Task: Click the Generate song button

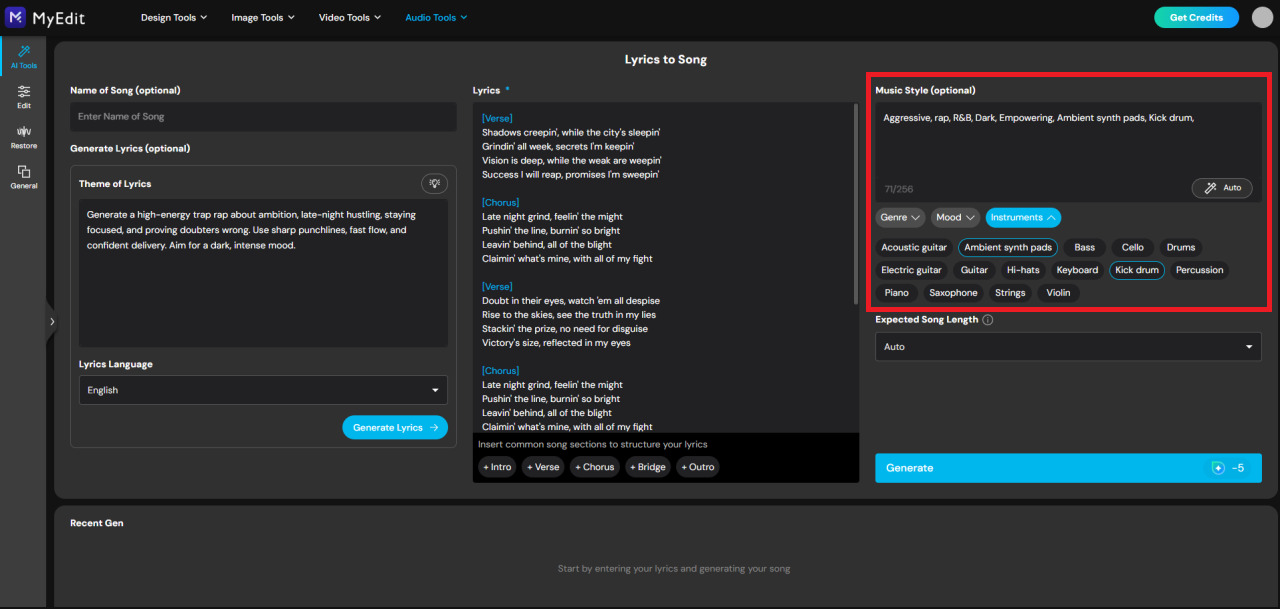Action: coord(1068,468)
